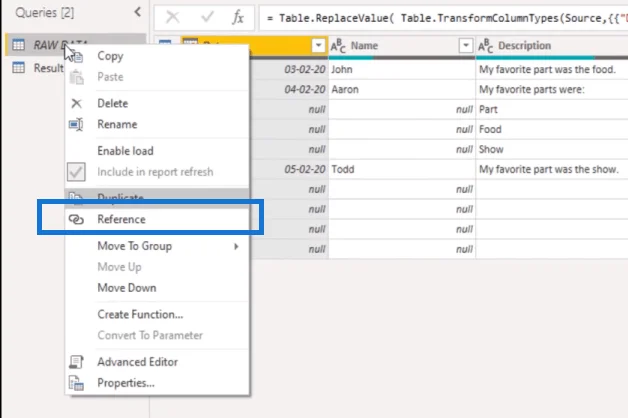The height and width of the screenshot is (418, 628).
Task: Click the Advanced Editor scroll icon
Action: pyautogui.click(x=76, y=362)
